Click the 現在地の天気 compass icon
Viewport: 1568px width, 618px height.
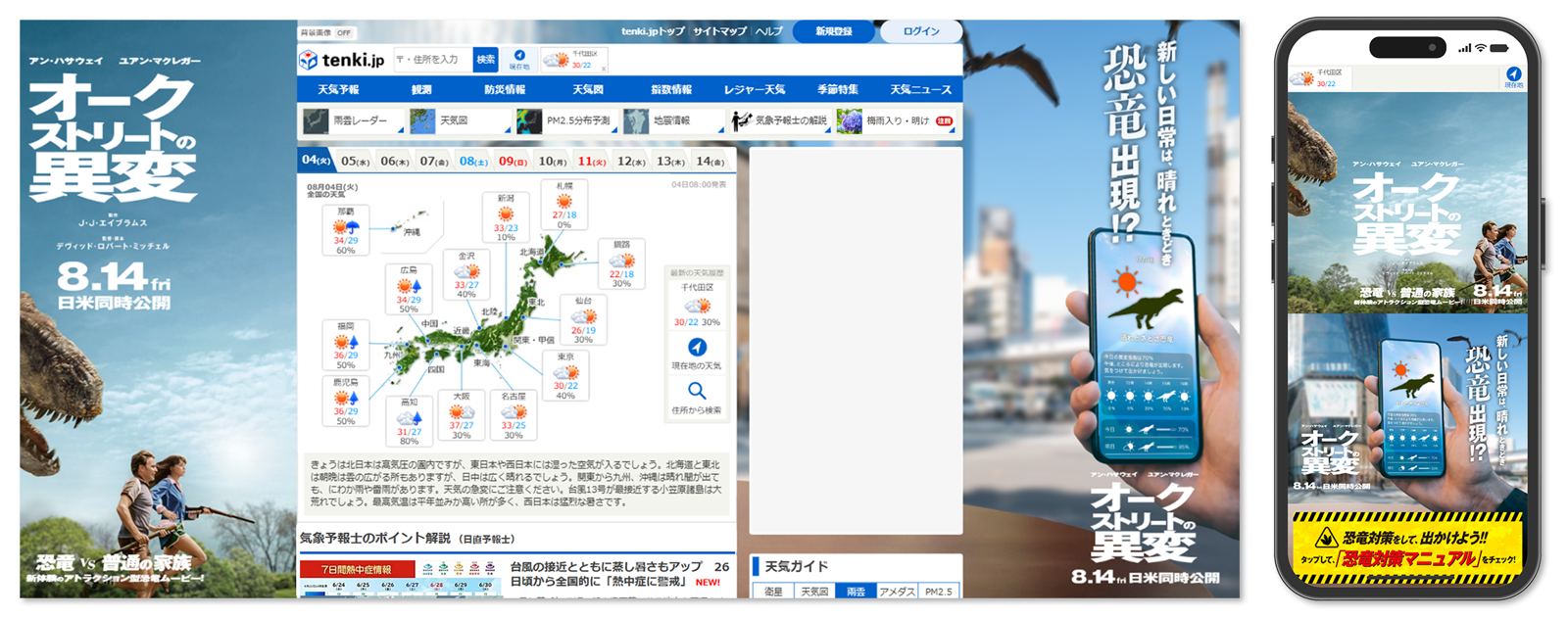coord(697,347)
